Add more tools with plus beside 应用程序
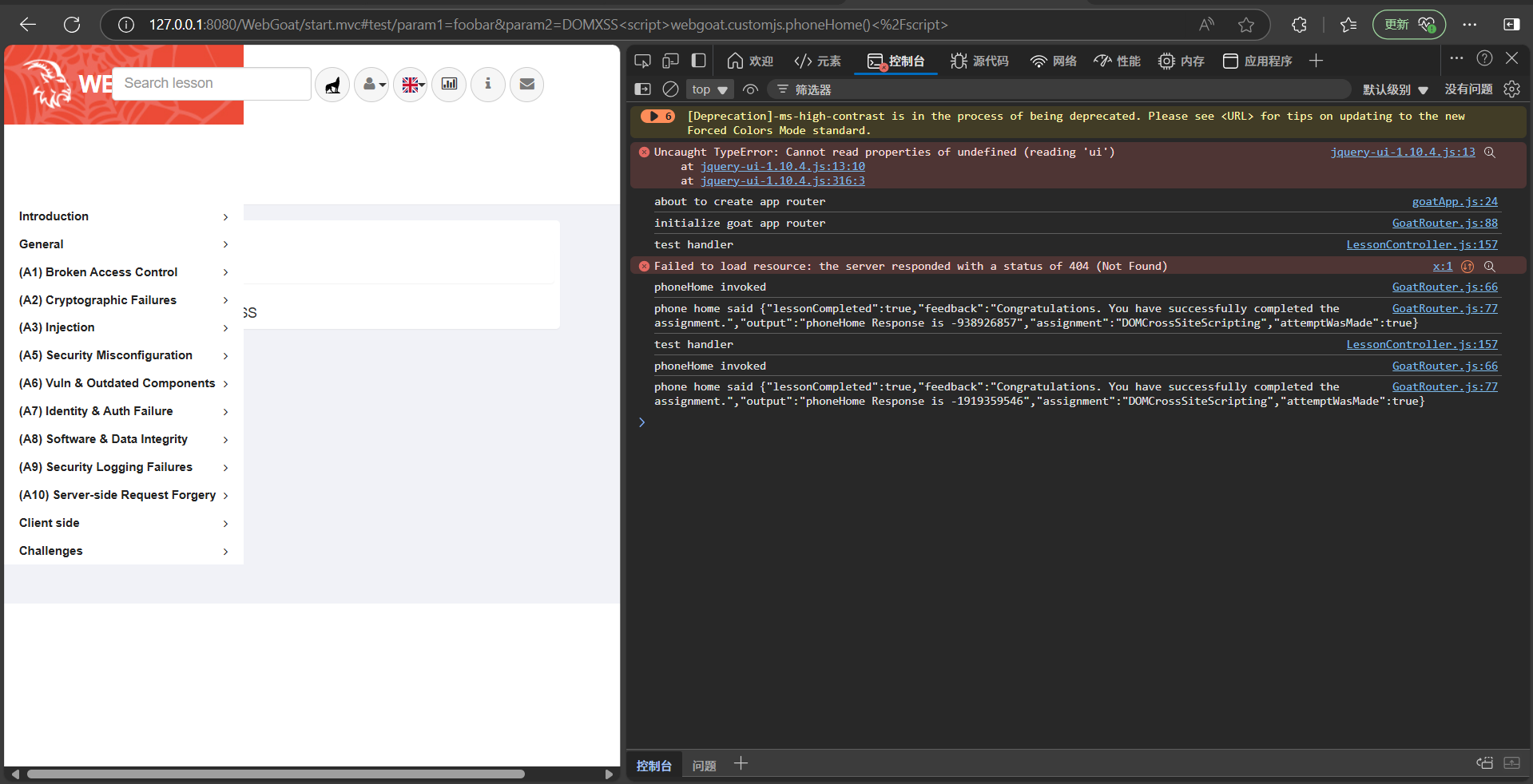1533x784 pixels. coord(1316,61)
